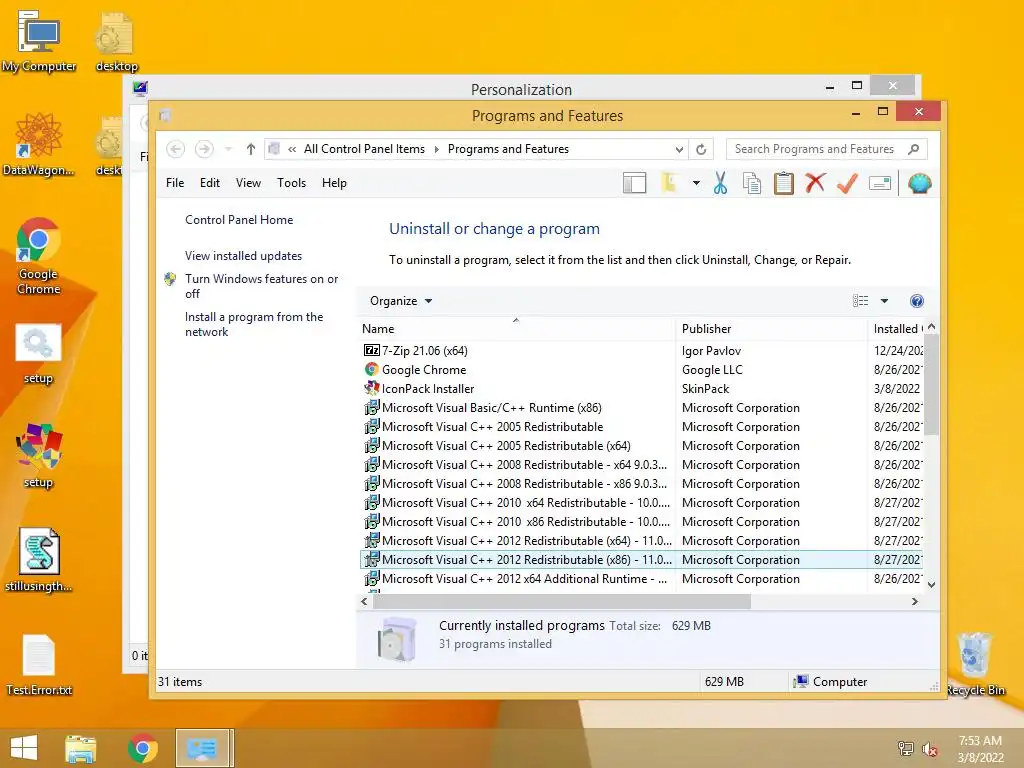Click the vertical scrollbar down arrow

point(932,584)
